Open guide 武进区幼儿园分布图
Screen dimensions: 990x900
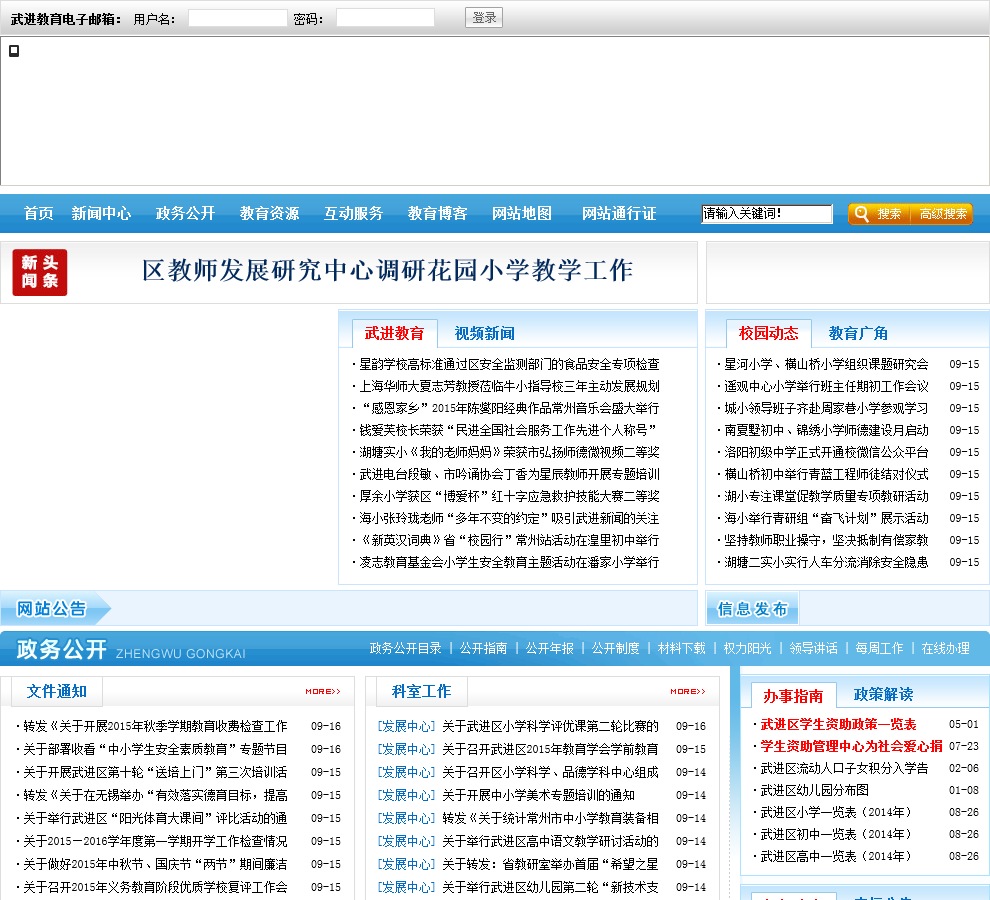[814, 791]
